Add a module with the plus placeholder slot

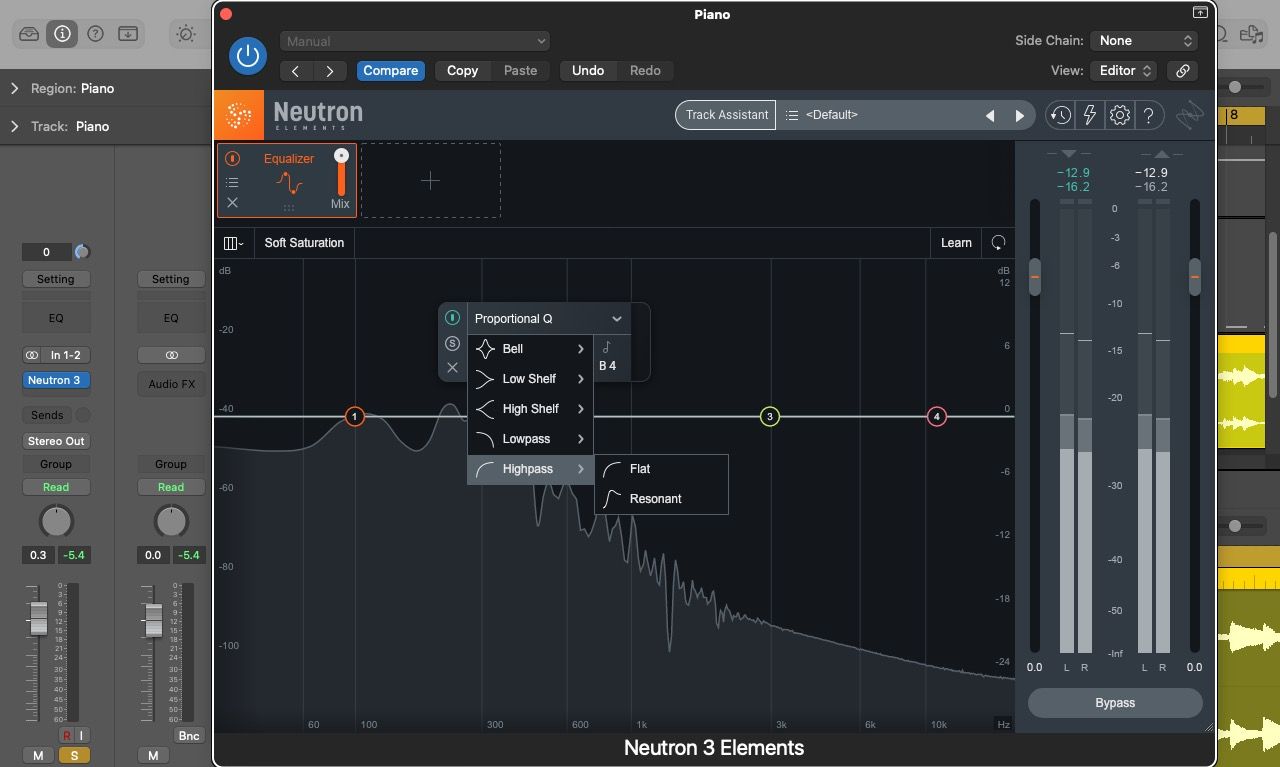pos(430,181)
